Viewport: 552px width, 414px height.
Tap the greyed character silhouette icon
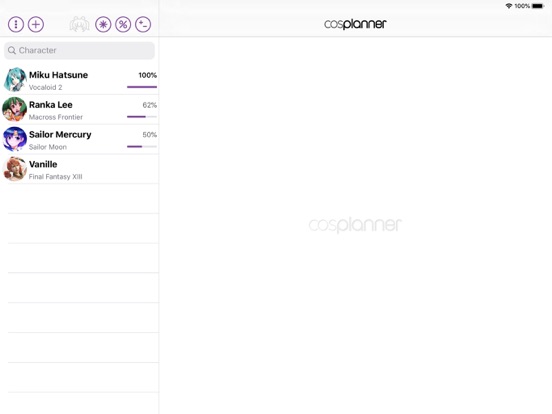[x=79, y=24]
